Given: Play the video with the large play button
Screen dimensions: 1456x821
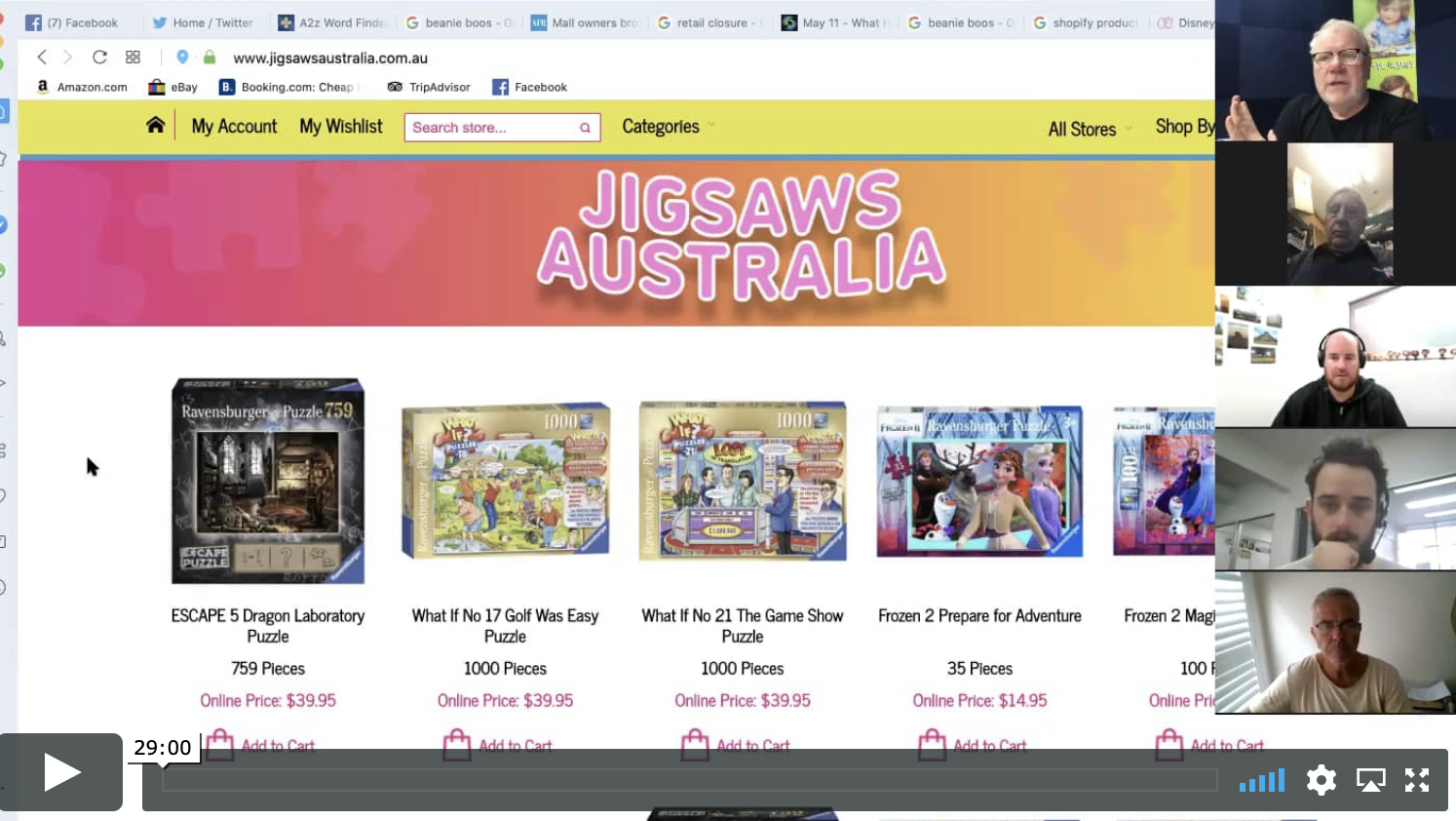Looking at the screenshot, I should click(61, 772).
